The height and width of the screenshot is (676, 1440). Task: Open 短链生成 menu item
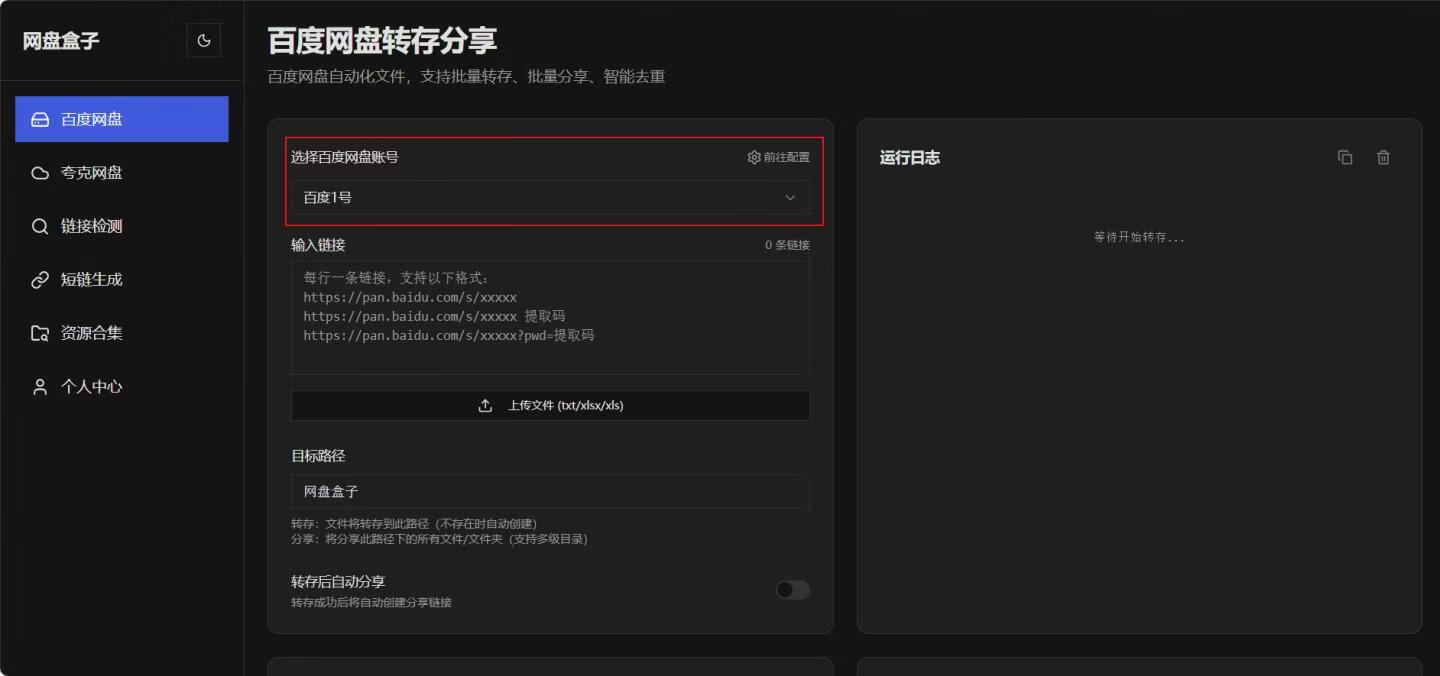[122, 280]
